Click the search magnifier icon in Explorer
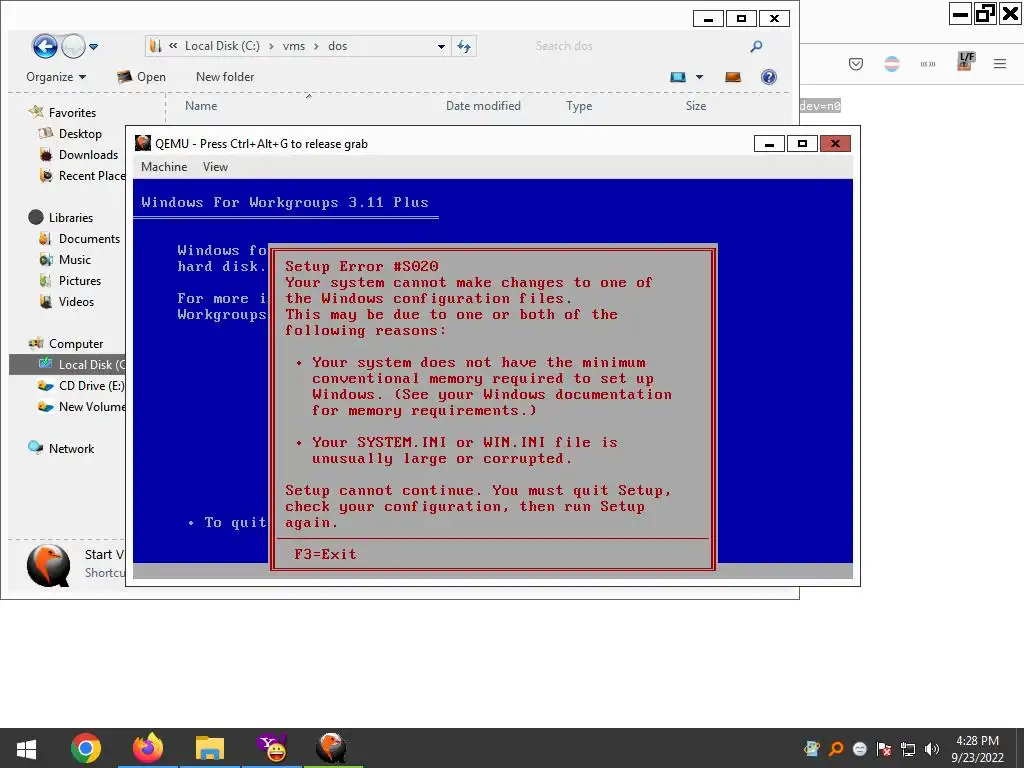This screenshot has height=768, width=1024. click(756, 46)
